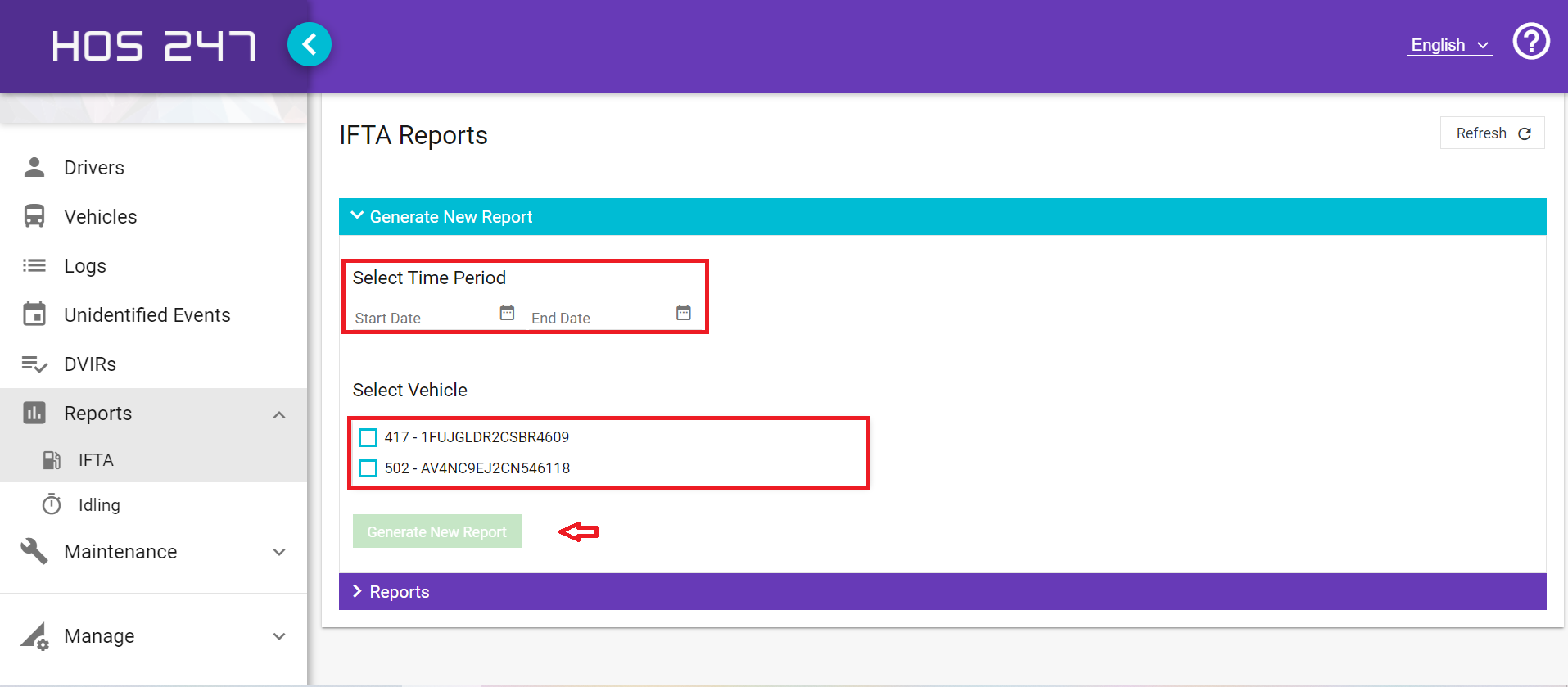The width and height of the screenshot is (1568, 687).
Task: Click the IFTA Reports page heading
Action: tap(413, 135)
